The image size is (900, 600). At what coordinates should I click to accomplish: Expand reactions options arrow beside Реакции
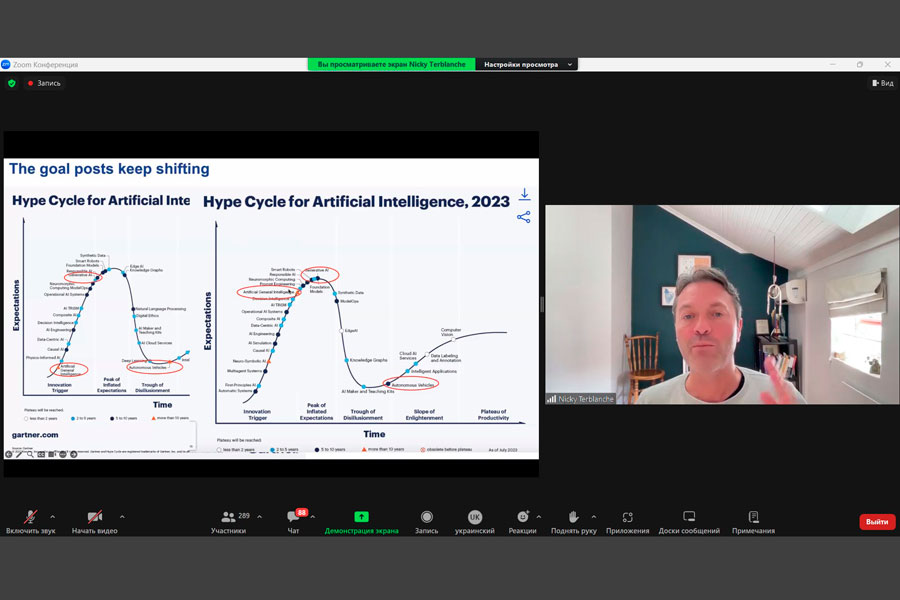click(539, 517)
